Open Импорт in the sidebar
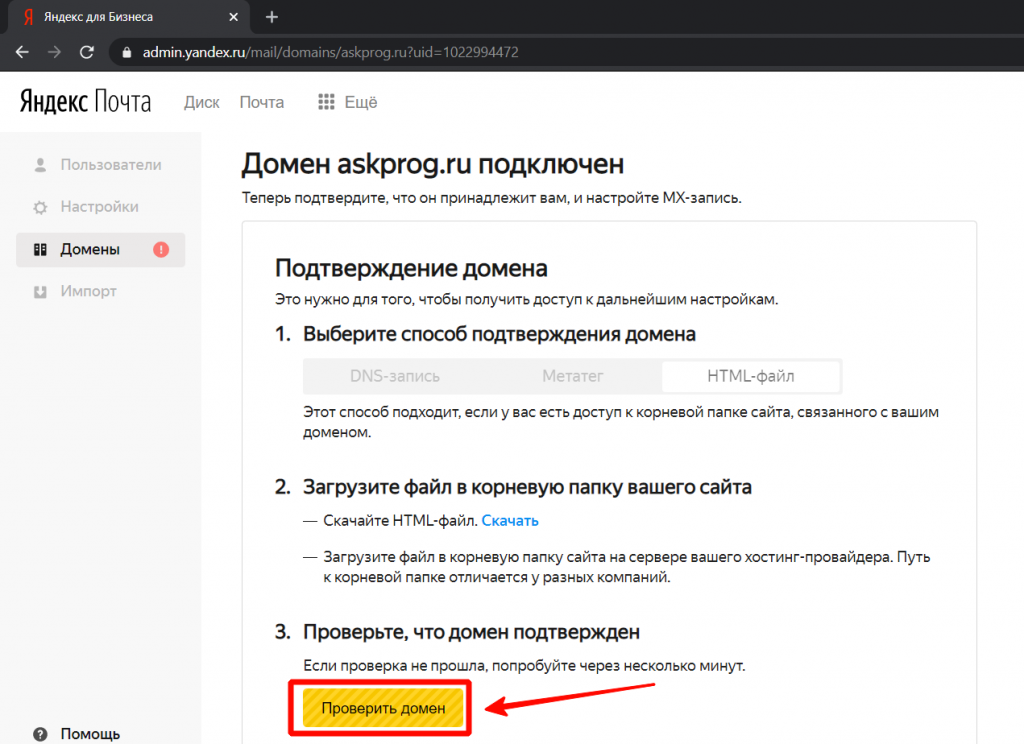Image resolution: width=1024 pixels, height=744 pixels. pyautogui.click(x=88, y=291)
